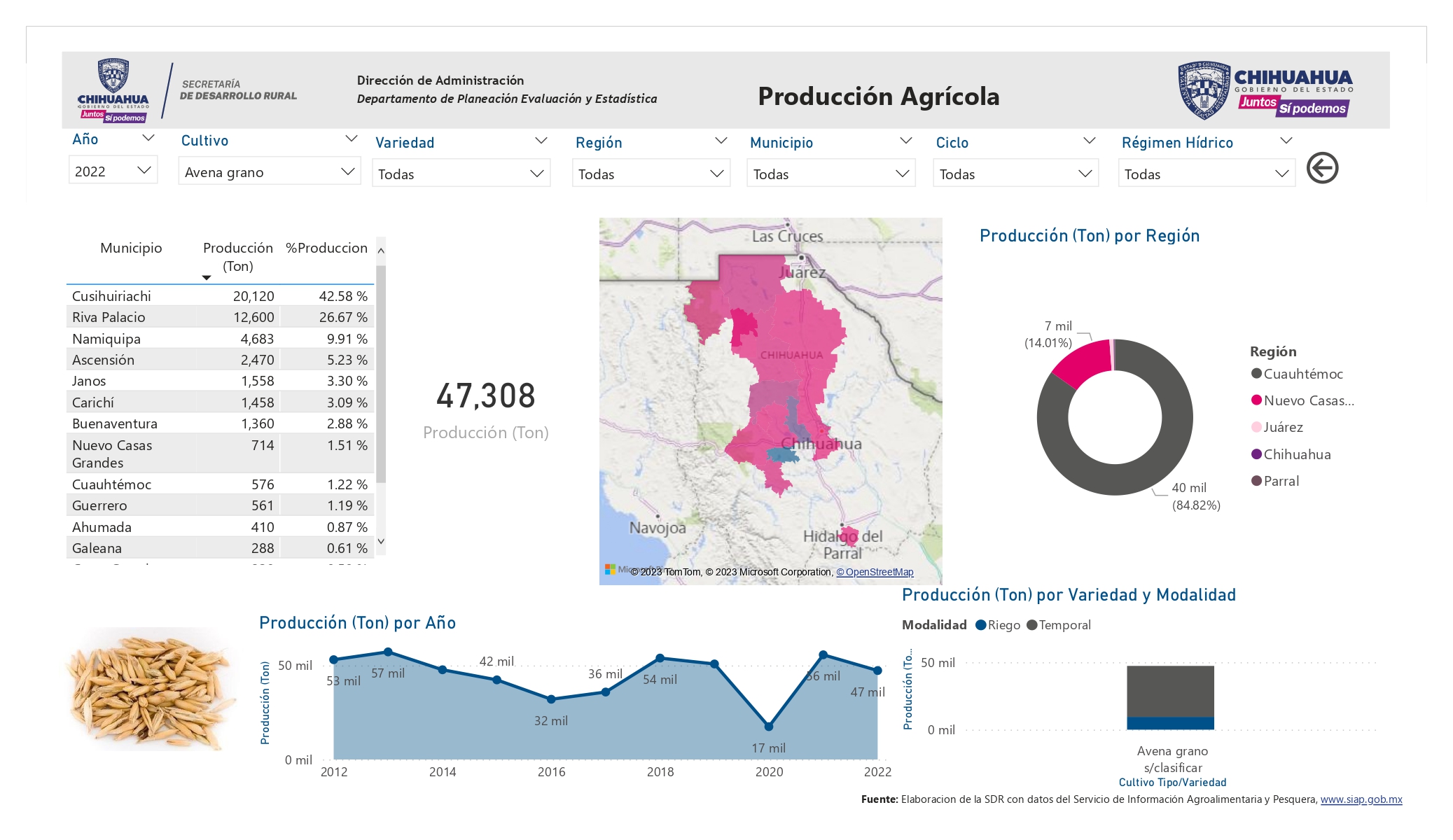Select the Cusihuiriachi table row

(x=221, y=296)
